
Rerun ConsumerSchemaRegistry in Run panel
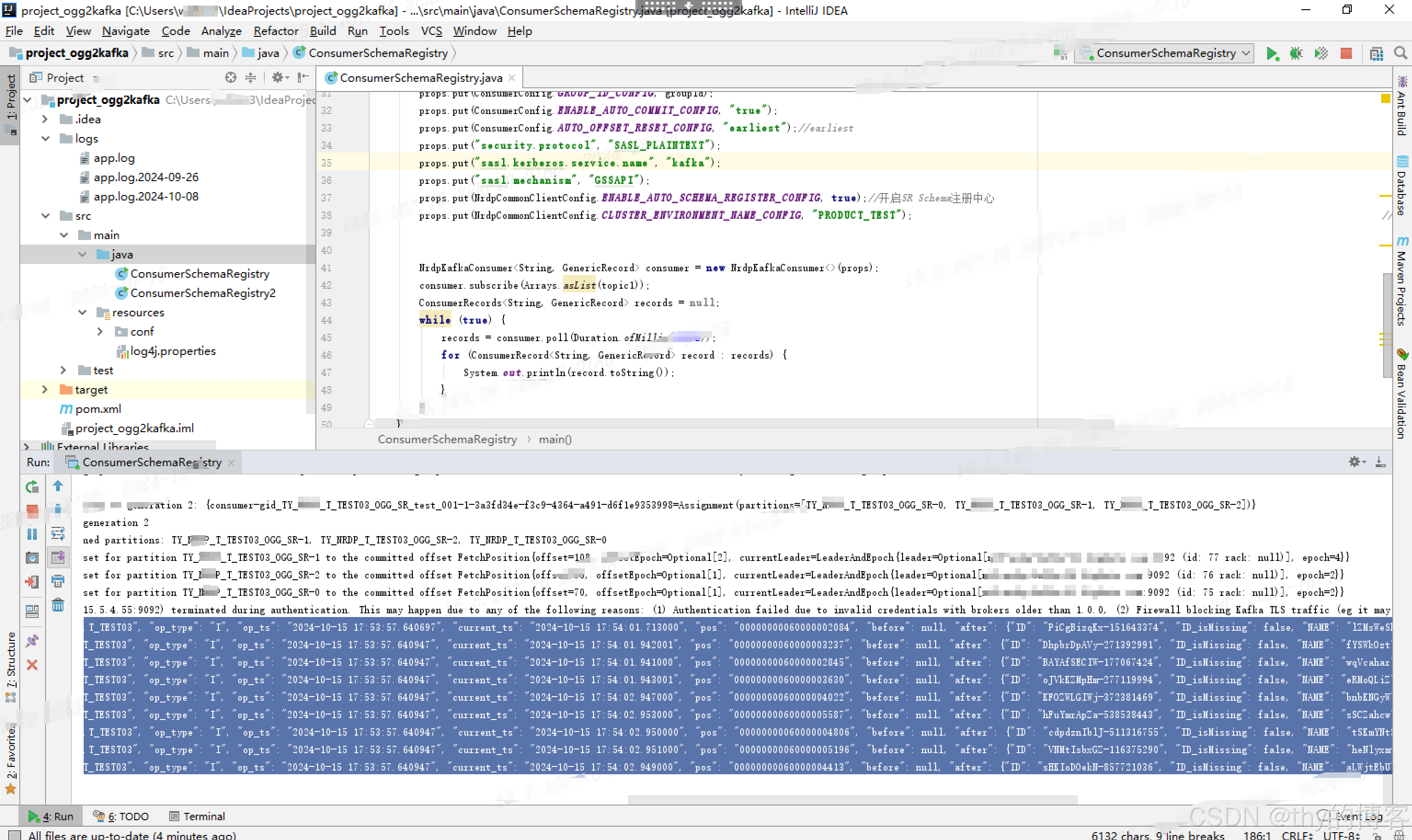(32, 487)
